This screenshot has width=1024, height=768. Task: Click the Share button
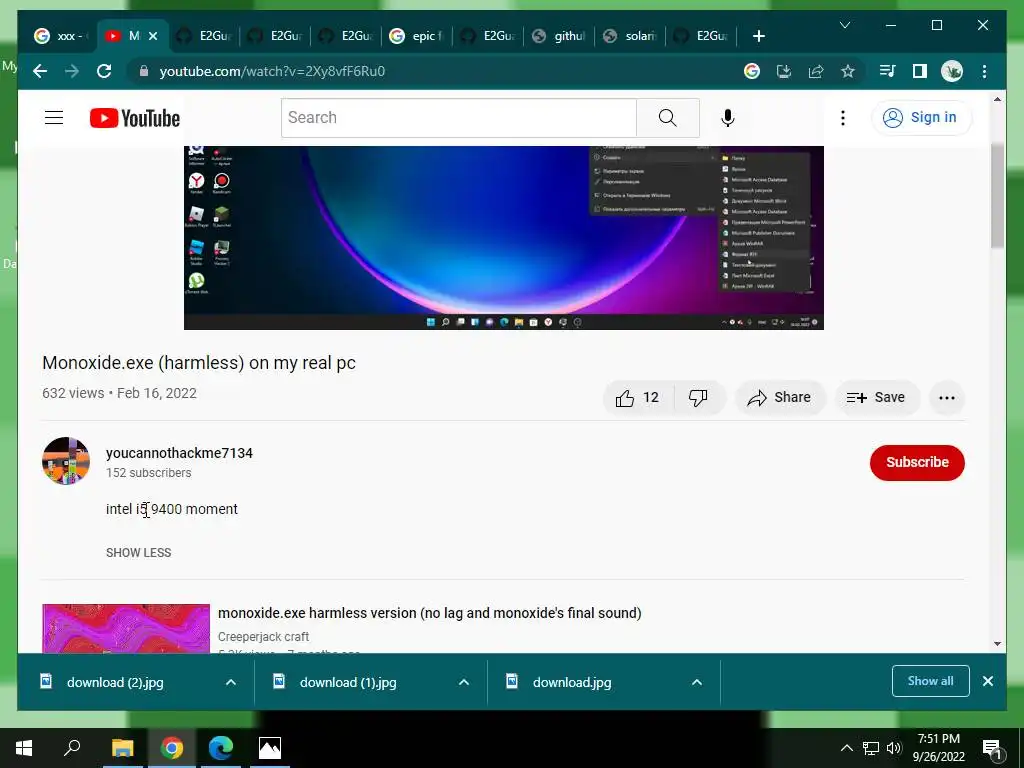point(780,398)
